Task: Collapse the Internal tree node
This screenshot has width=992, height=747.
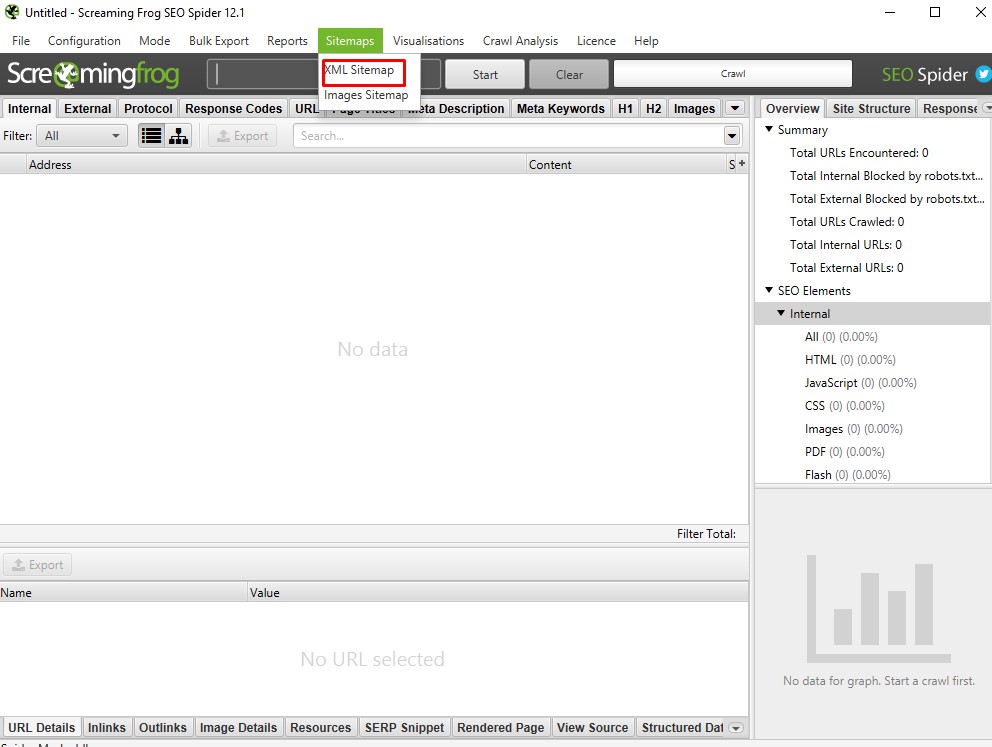Action: click(781, 313)
